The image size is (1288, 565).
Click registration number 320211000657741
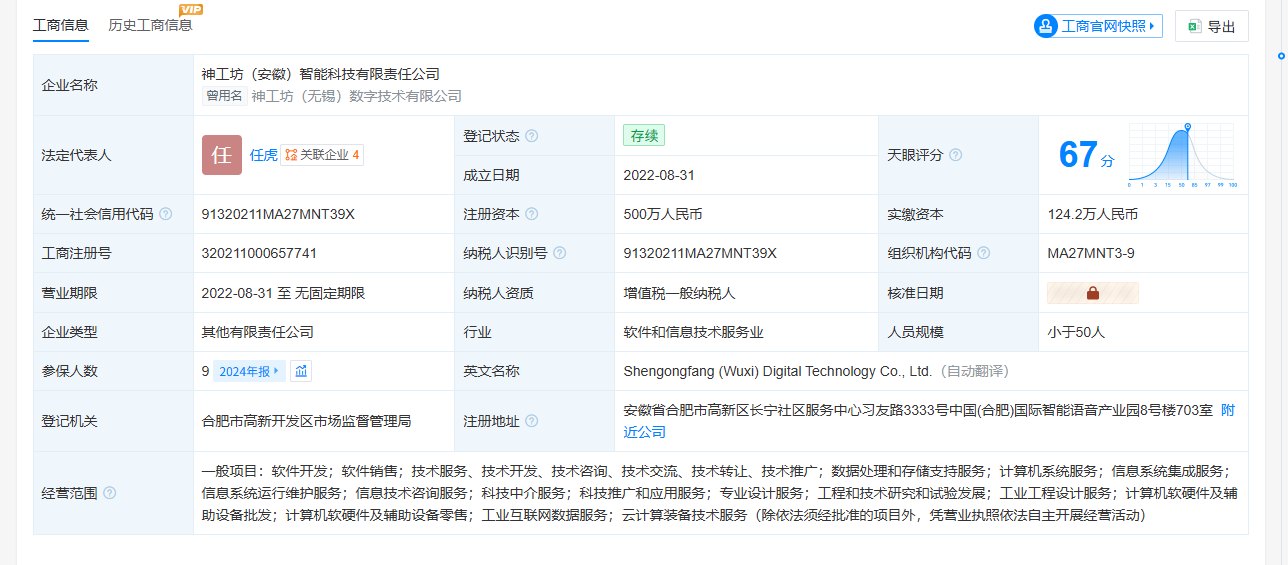point(259,253)
